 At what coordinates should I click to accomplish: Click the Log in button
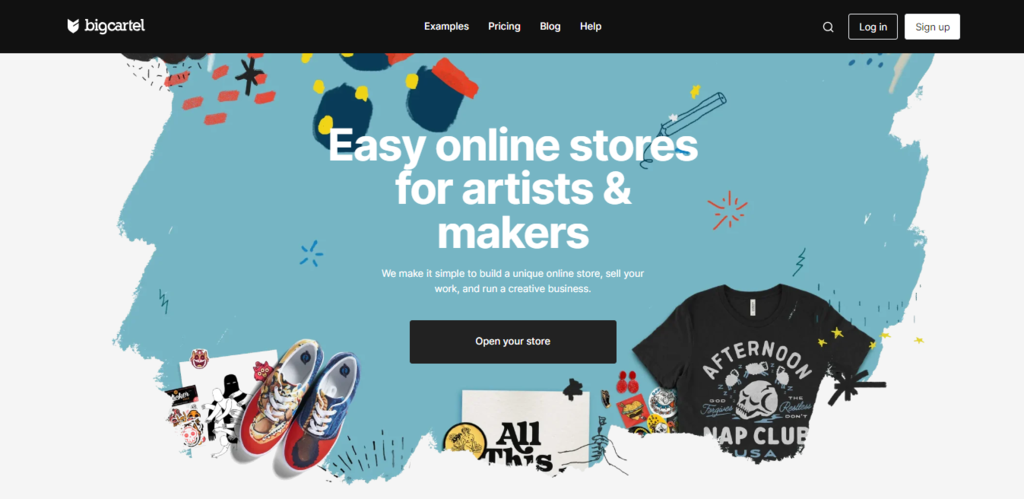[x=872, y=27]
